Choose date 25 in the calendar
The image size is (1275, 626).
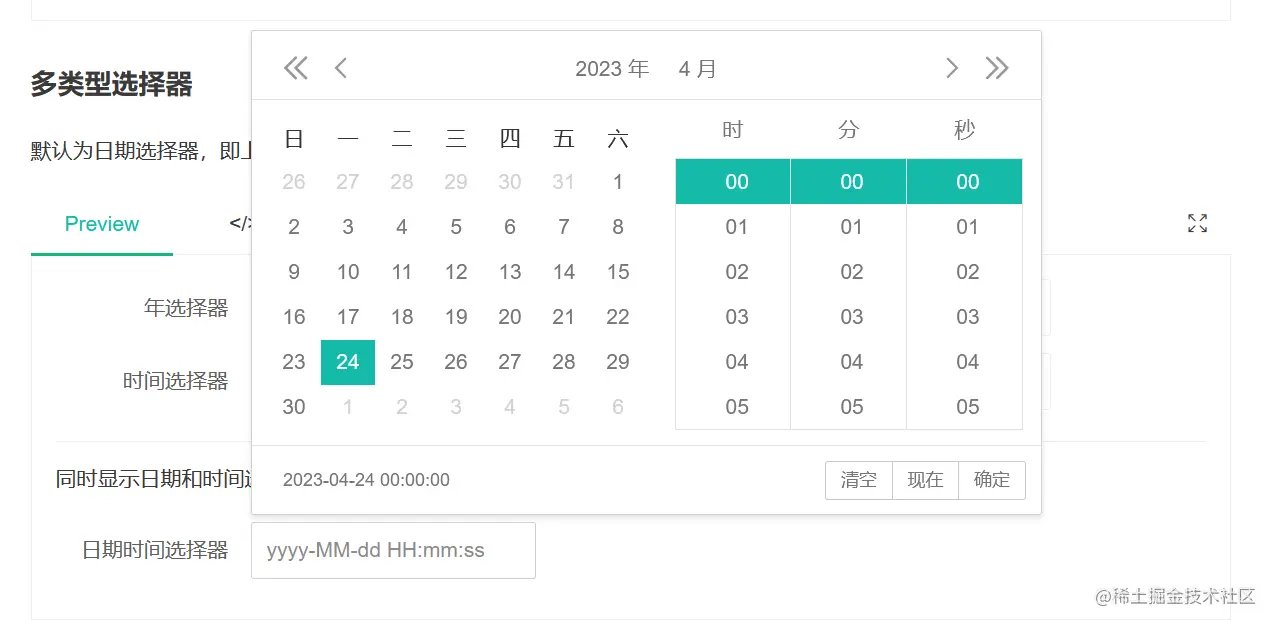pos(402,362)
